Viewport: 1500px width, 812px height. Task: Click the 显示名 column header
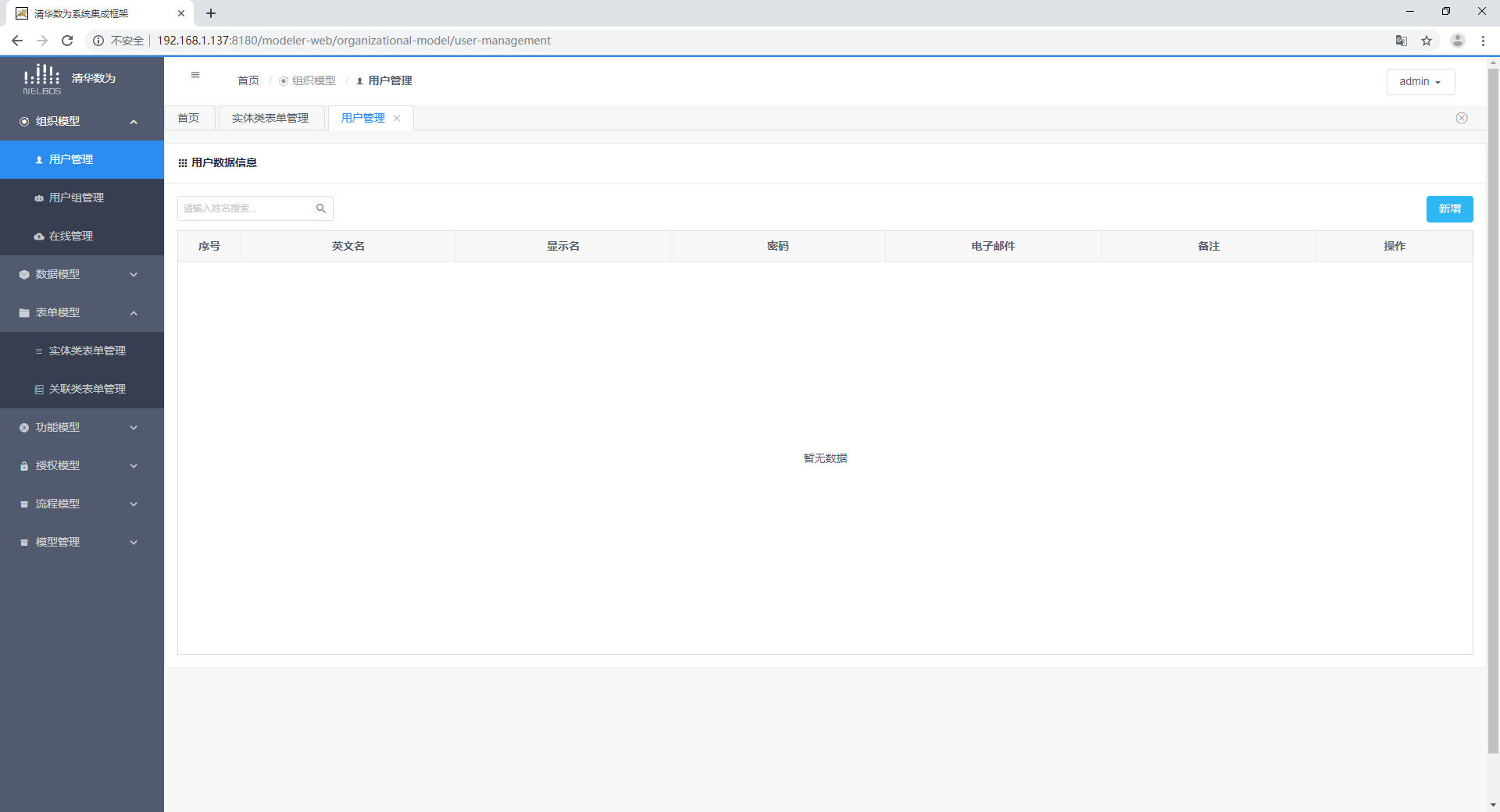pyautogui.click(x=563, y=246)
